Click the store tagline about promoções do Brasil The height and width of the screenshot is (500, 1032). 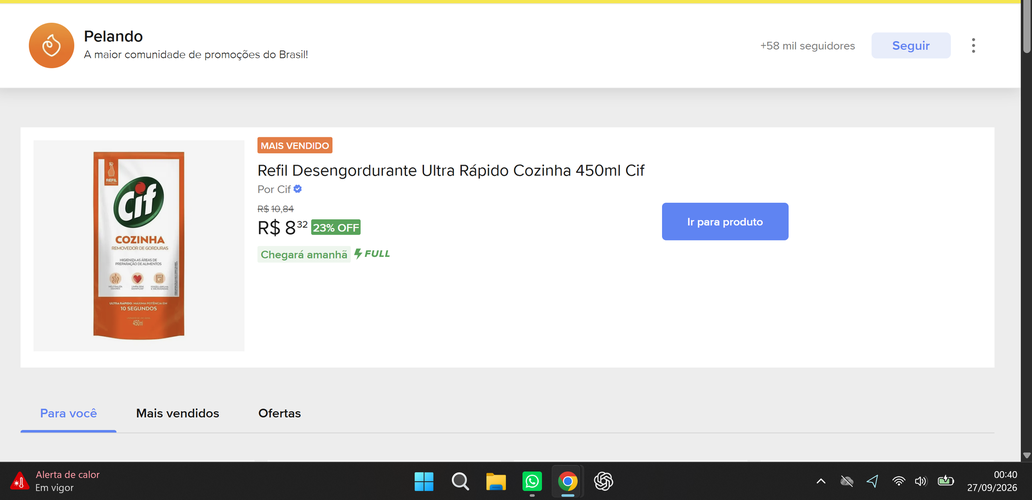196,55
